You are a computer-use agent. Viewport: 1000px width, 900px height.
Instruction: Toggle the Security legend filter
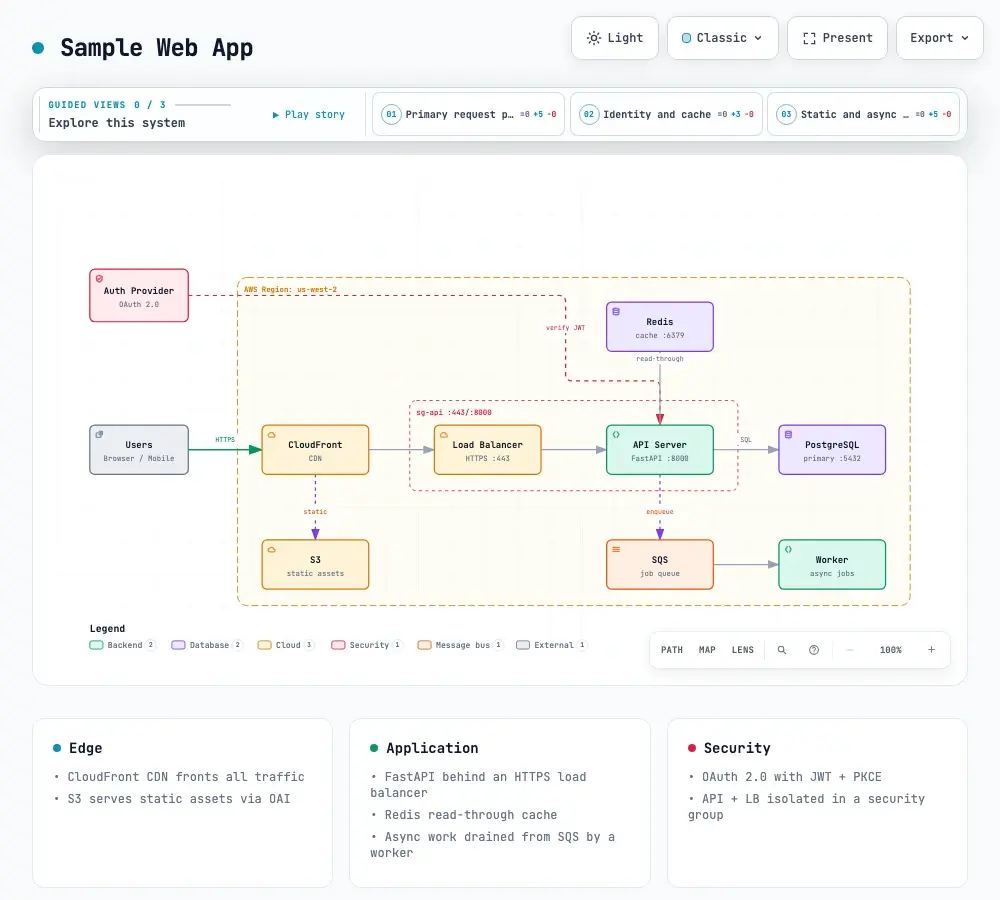[x=367, y=645]
